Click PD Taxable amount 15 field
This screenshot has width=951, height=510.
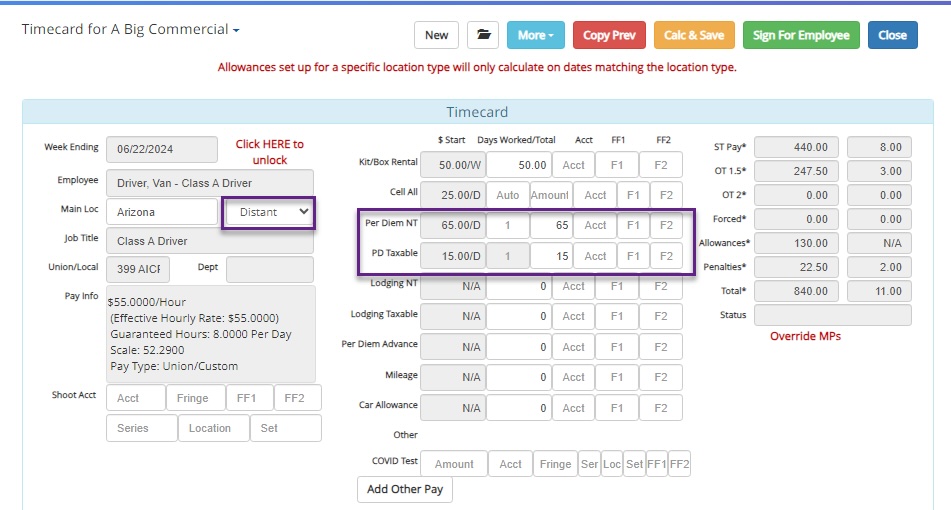[551, 256]
